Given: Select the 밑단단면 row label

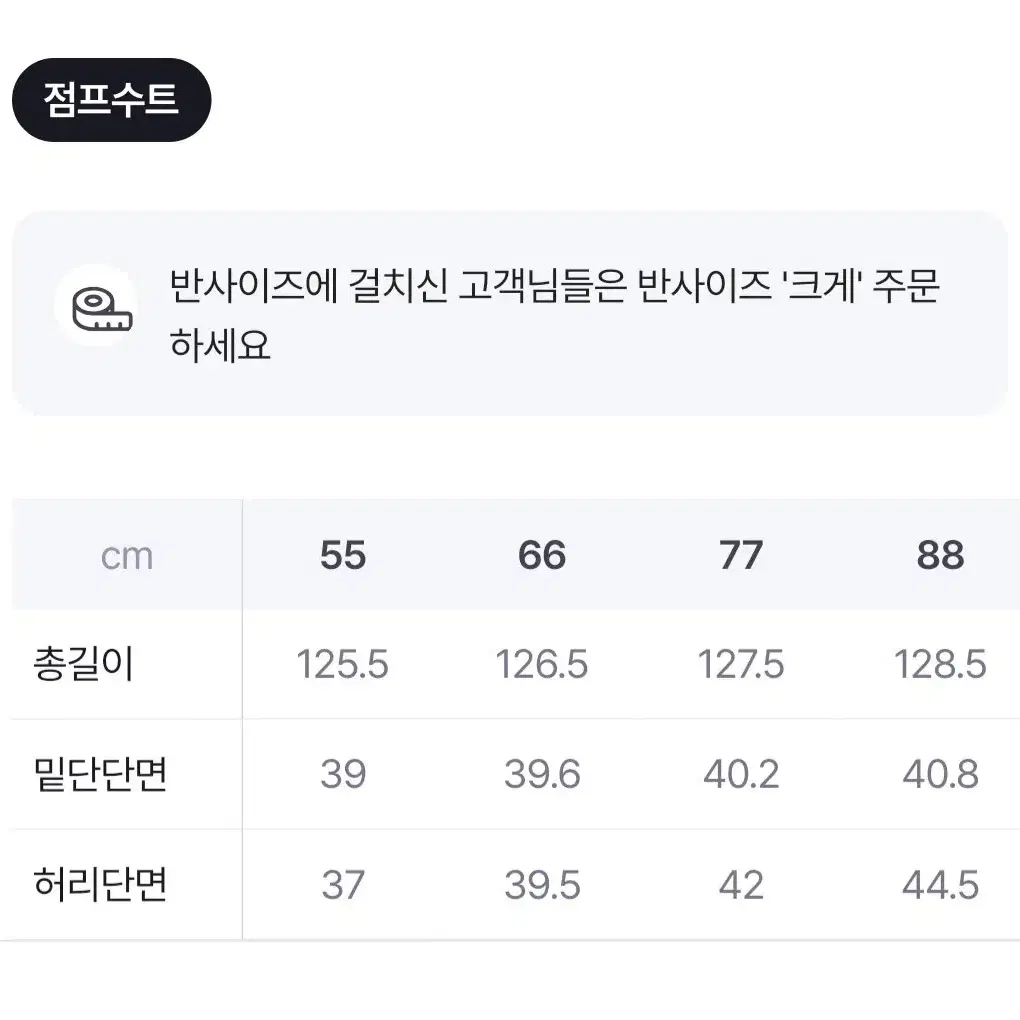Looking at the screenshot, I should (100, 774).
